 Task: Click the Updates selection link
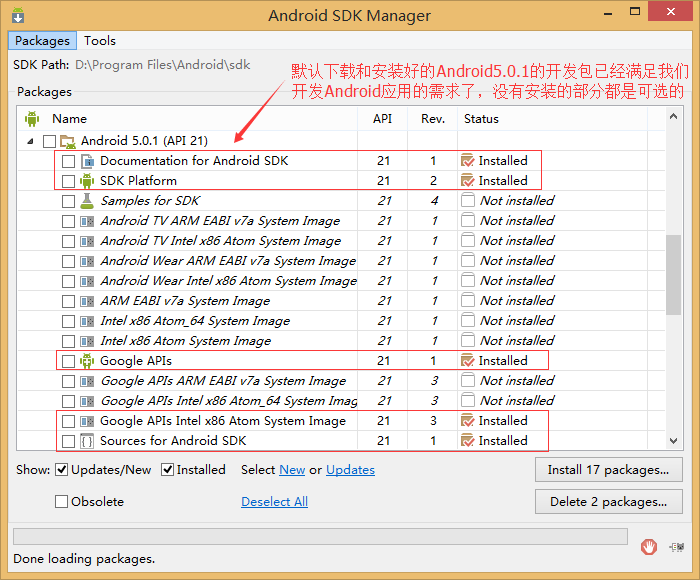(x=350, y=470)
